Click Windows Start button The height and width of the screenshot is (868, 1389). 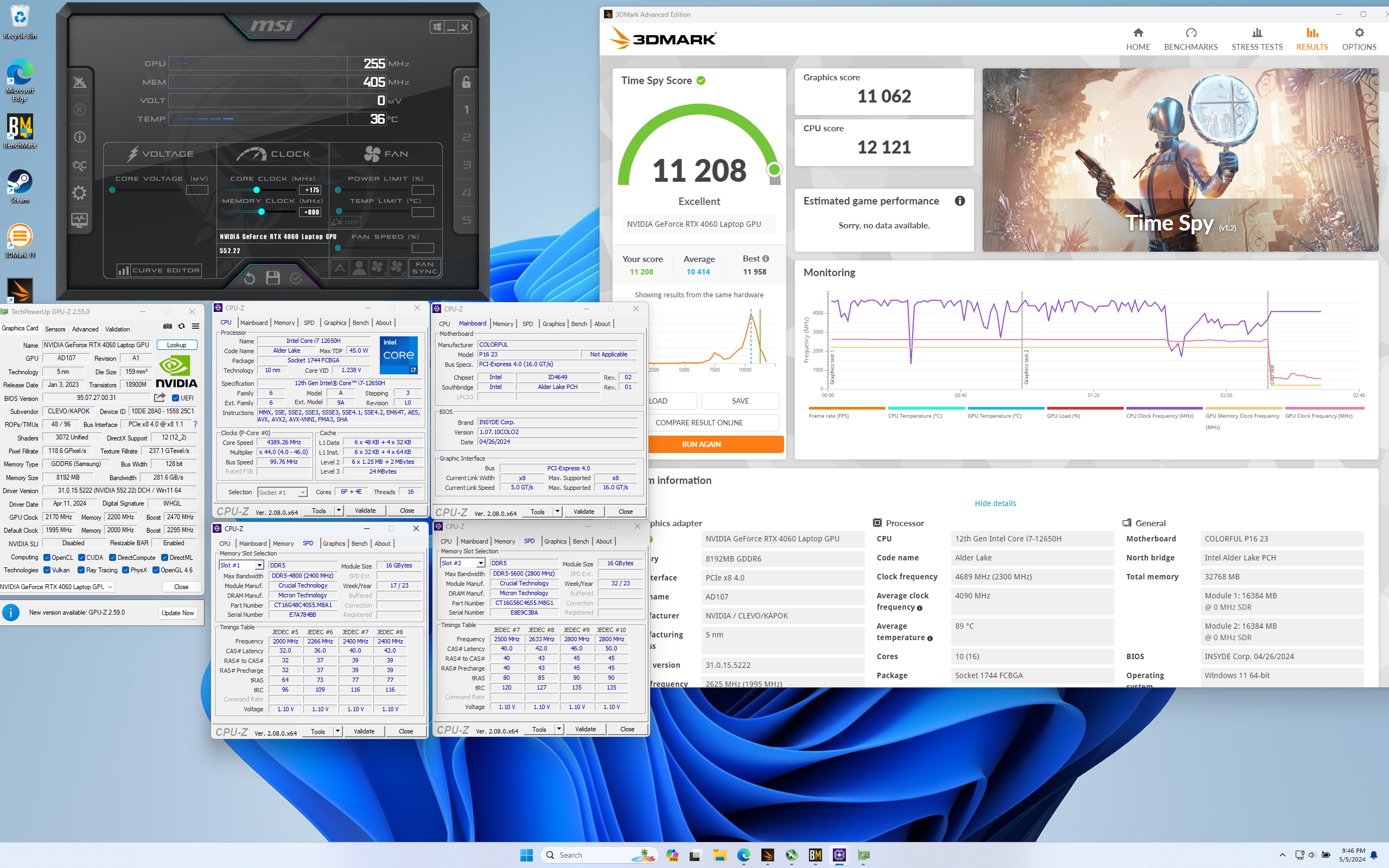coord(526,855)
